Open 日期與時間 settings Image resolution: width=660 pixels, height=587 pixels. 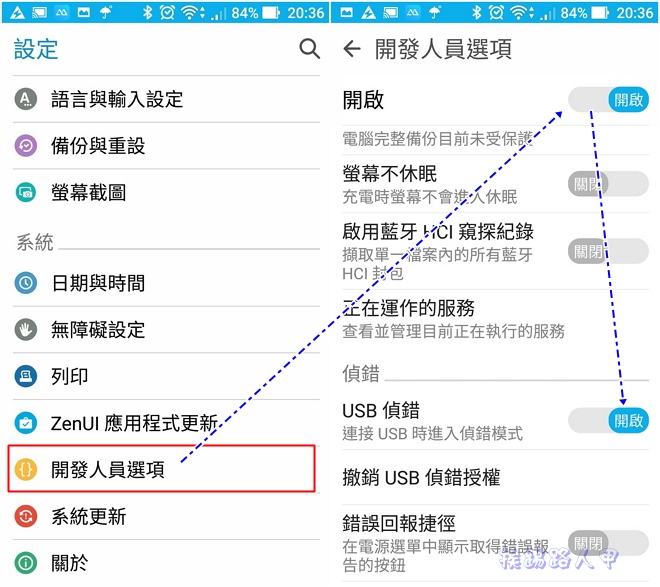(x=166, y=283)
